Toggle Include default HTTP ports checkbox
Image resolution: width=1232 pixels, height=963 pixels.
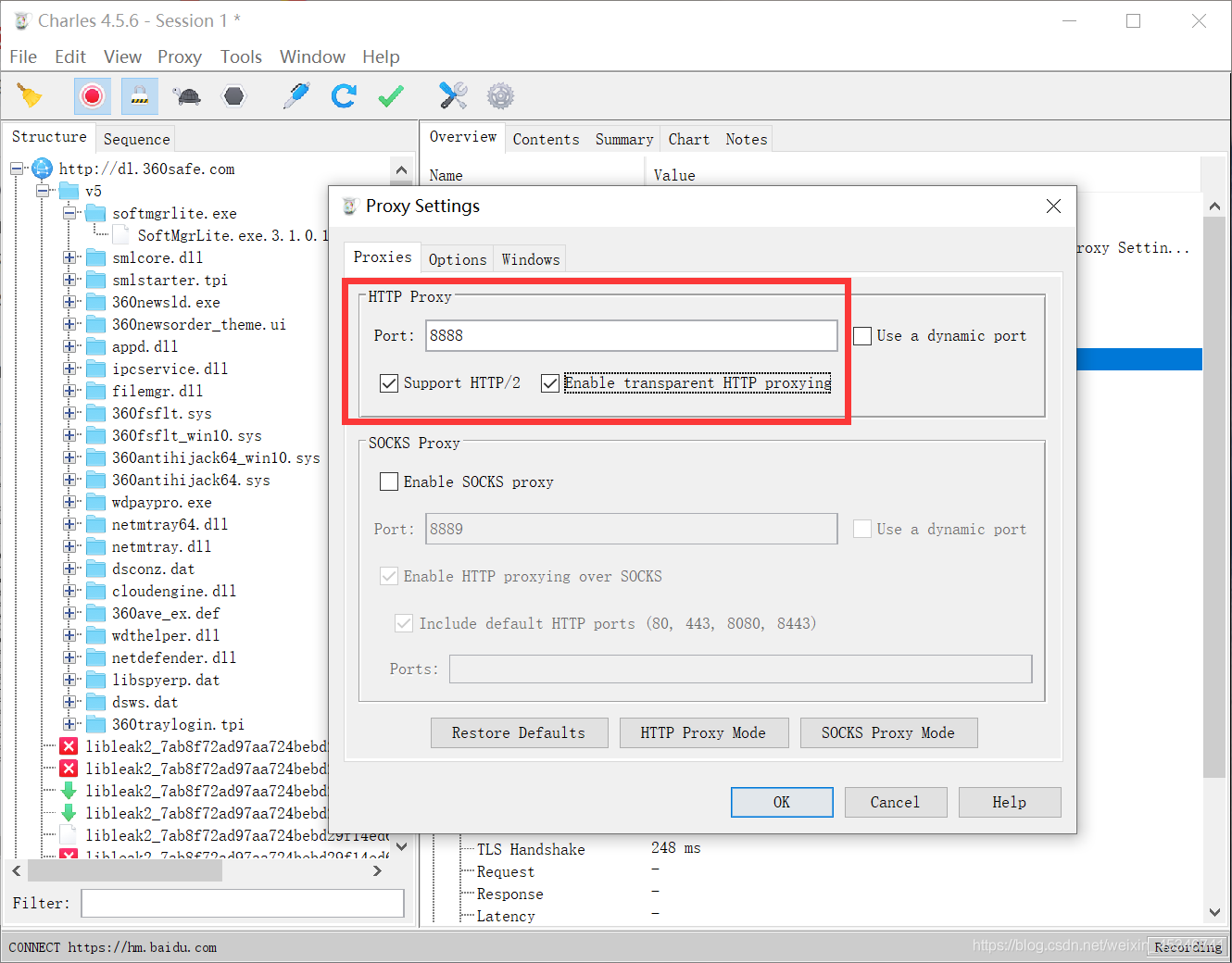pyautogui.click(x=404, y=623)
